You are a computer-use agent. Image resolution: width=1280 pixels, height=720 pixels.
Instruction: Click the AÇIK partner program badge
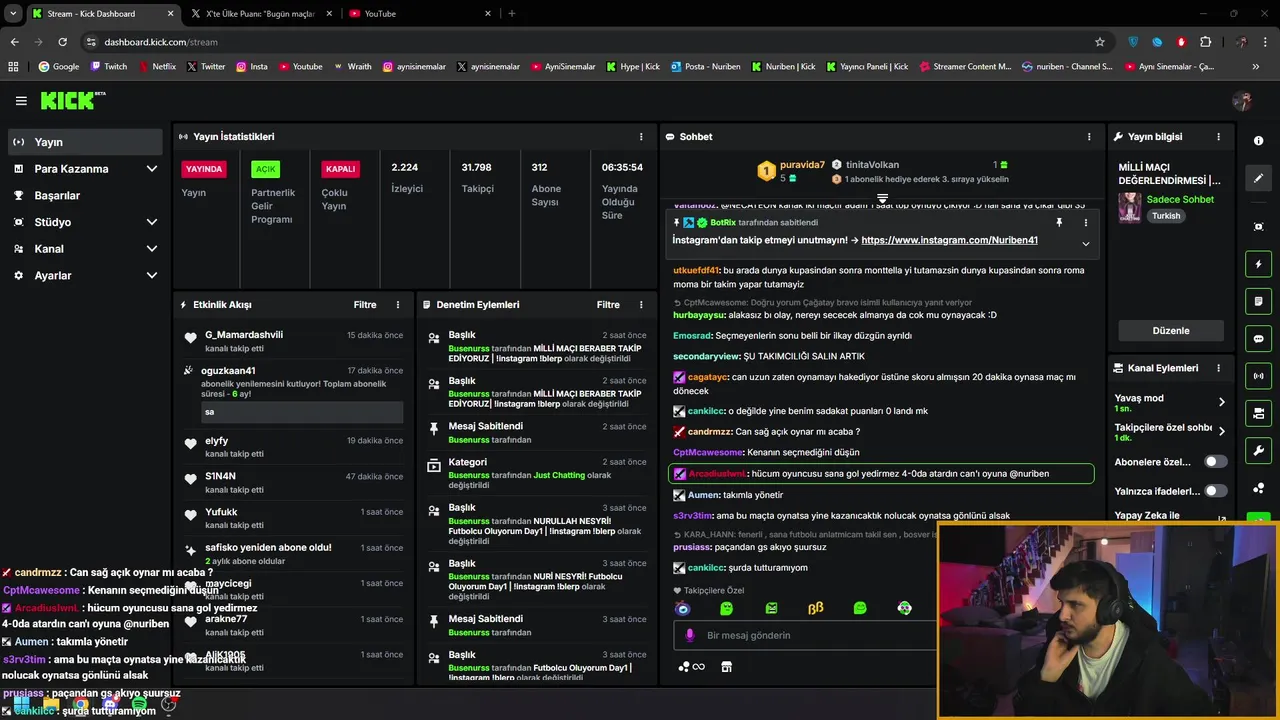[265, 169]
